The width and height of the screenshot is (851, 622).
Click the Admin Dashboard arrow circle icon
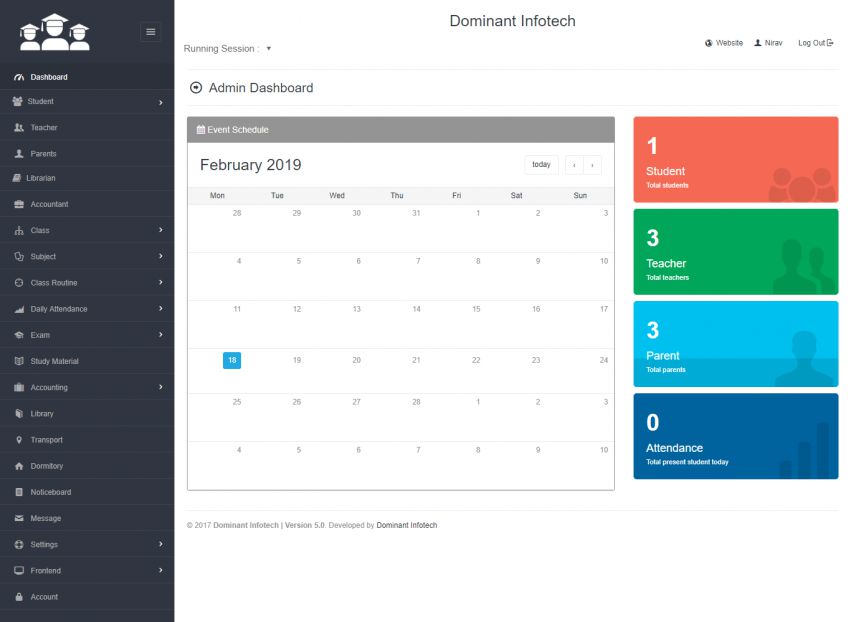point(196,87)
